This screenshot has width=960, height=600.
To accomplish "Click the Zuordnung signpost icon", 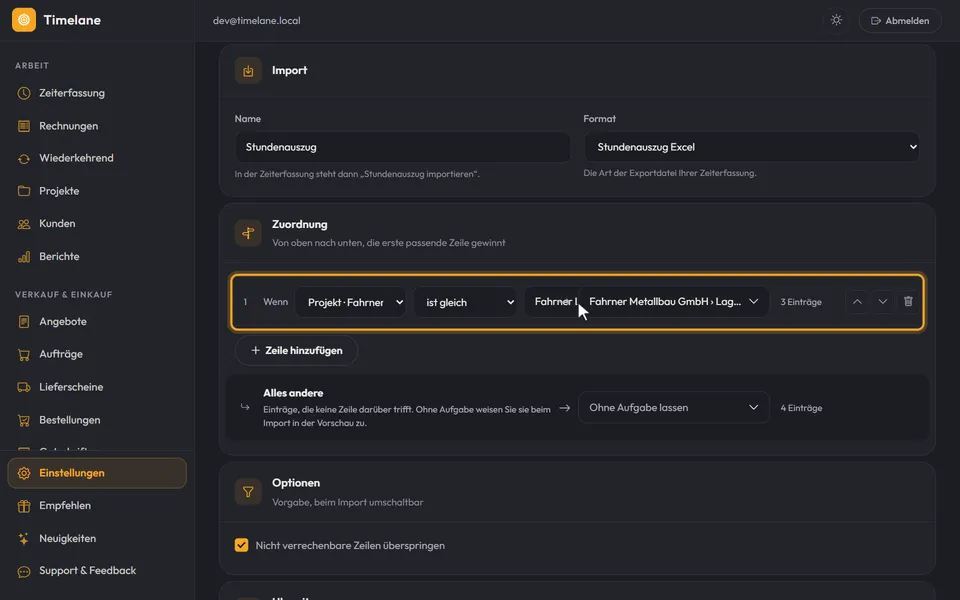I will 248,233.
